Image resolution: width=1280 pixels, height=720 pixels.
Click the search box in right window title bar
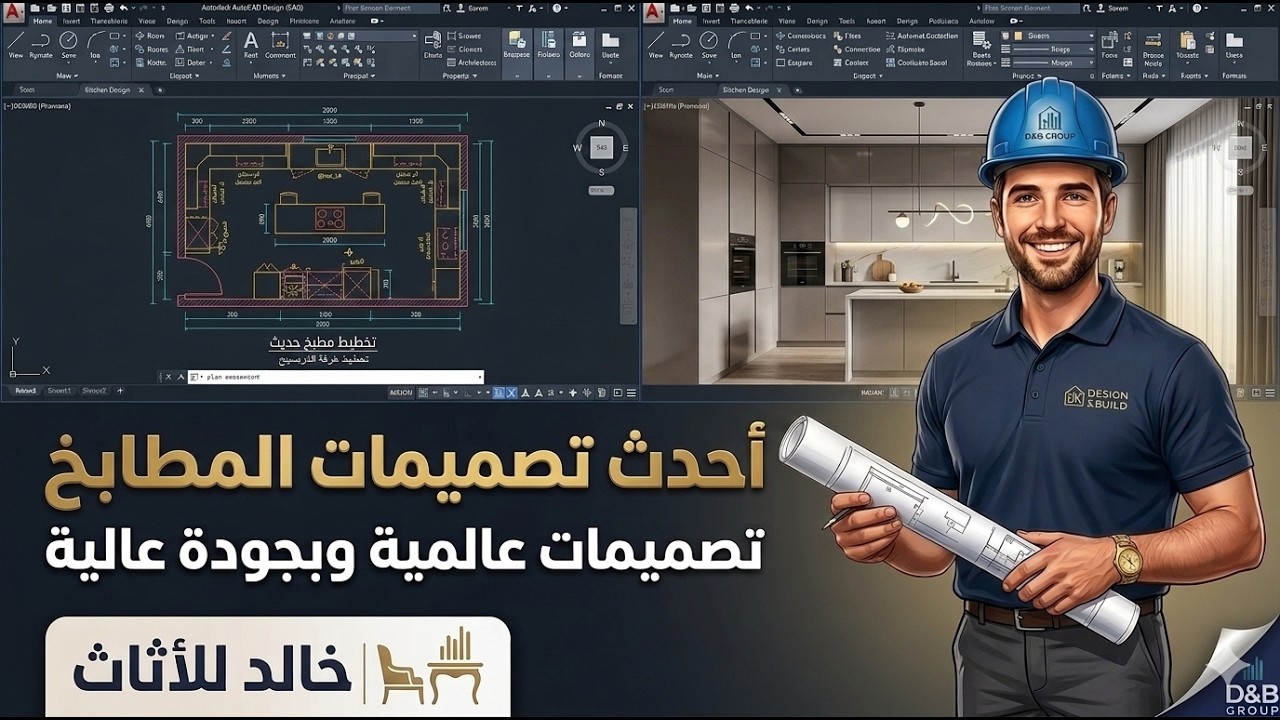(x=1030, y=8)
